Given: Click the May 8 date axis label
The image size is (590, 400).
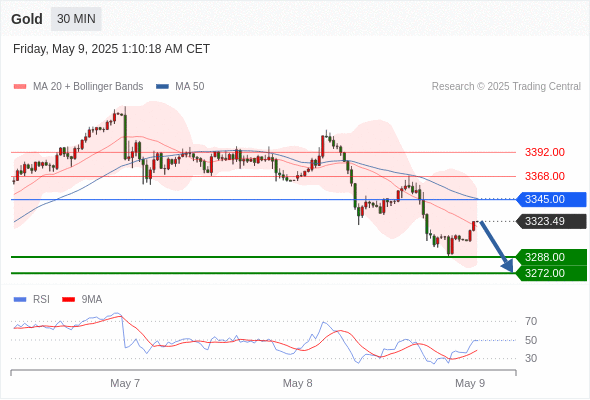Looking at the screenshot, I should (298, 383).
